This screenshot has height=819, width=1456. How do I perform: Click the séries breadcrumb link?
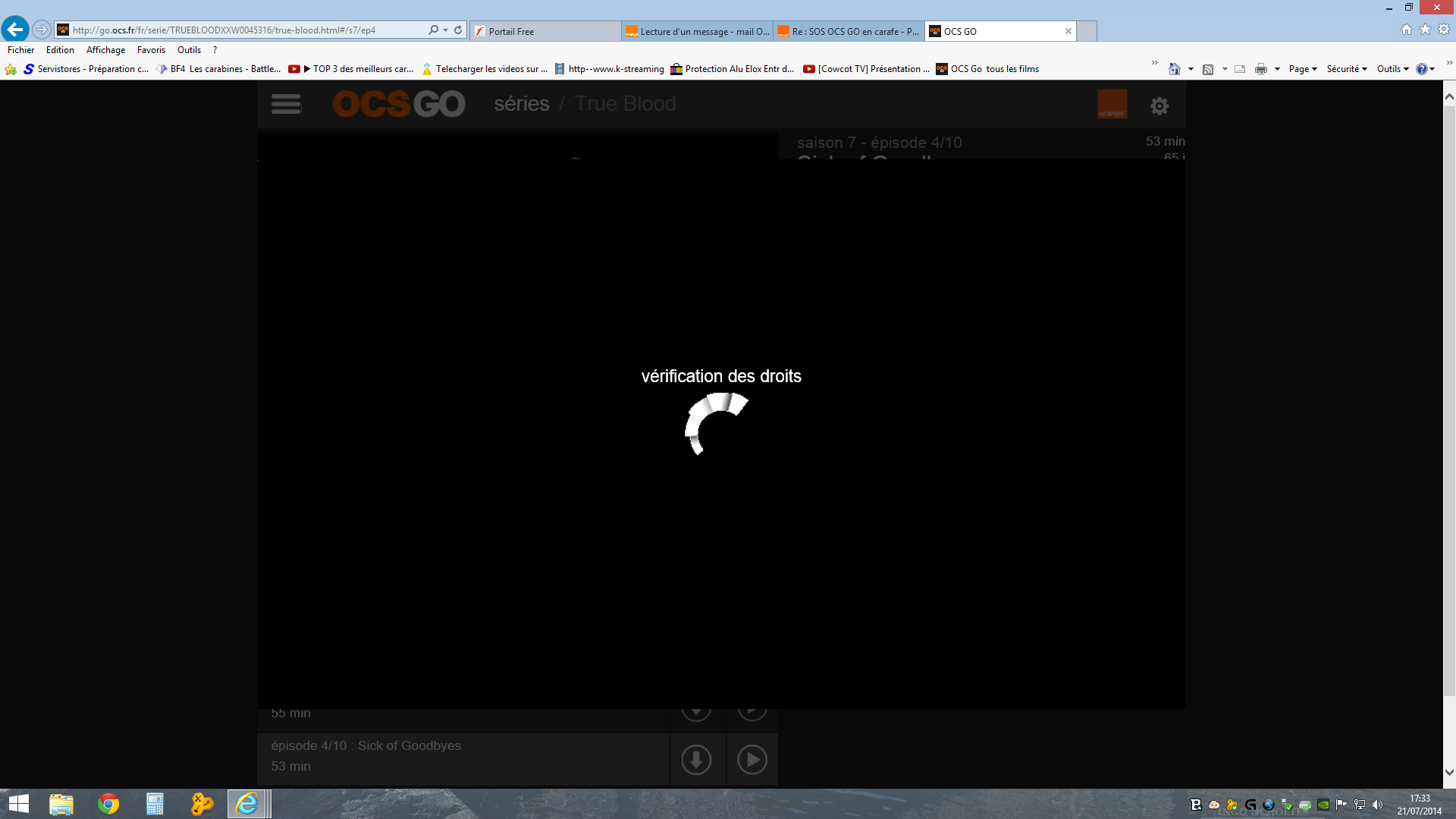tap(522, 104)
